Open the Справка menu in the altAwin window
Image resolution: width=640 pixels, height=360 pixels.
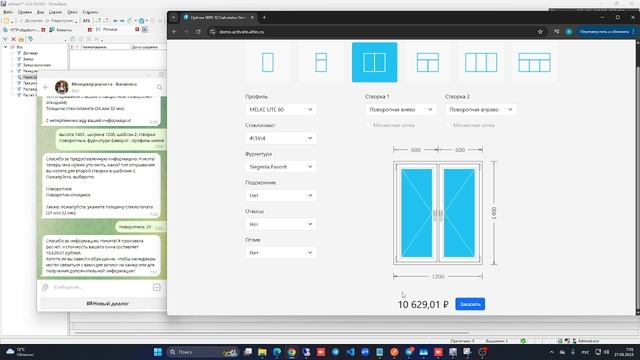(x=90, y=12)
